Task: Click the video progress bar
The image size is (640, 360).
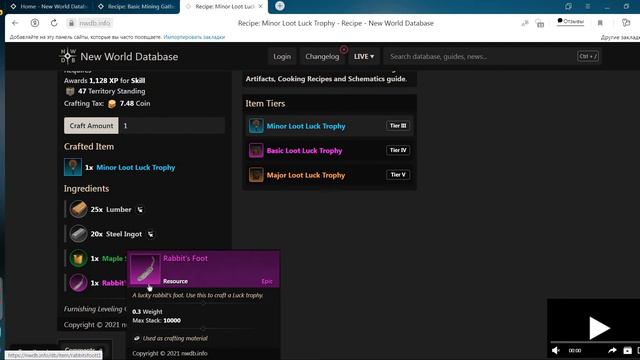Action: coord(595,342)
